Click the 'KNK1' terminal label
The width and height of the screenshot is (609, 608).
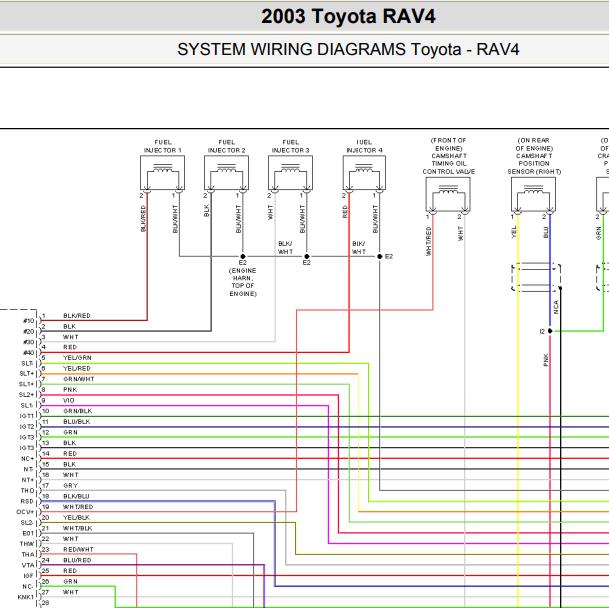point(26,597)
